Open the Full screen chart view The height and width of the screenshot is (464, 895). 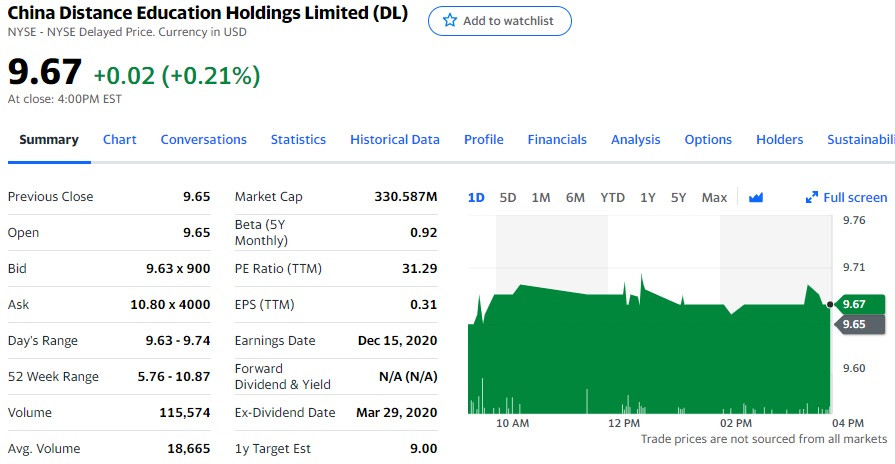(846, 197)
